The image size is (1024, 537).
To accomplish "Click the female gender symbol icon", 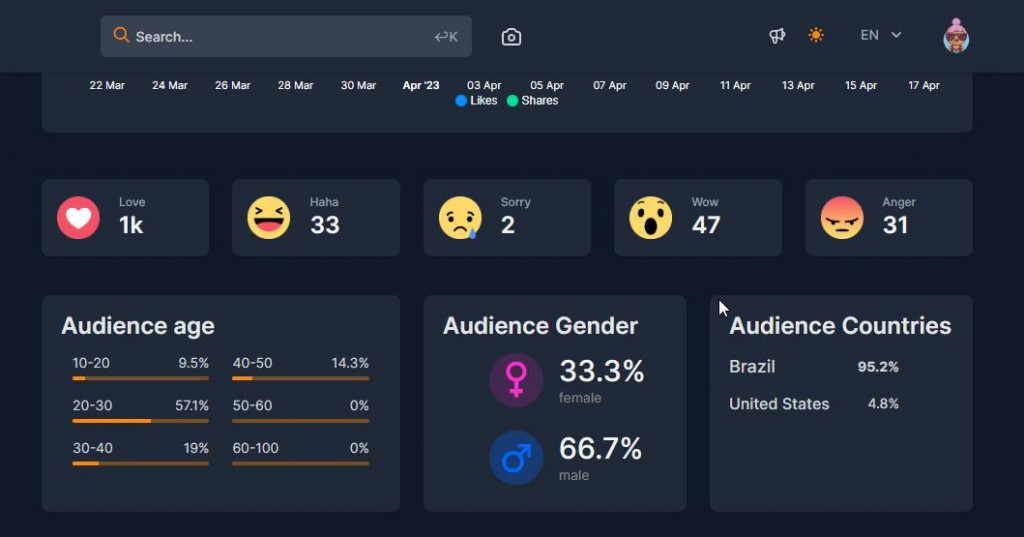I will (x=516, y=380).
